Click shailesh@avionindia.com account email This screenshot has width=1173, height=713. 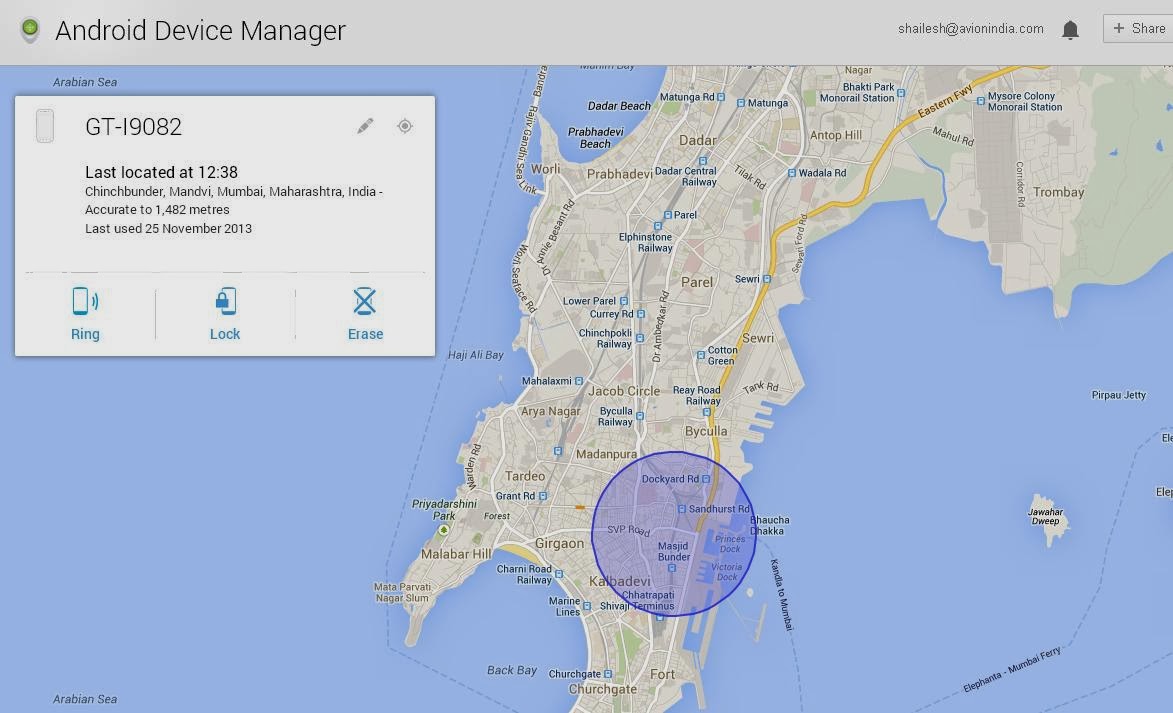[970, 28]
